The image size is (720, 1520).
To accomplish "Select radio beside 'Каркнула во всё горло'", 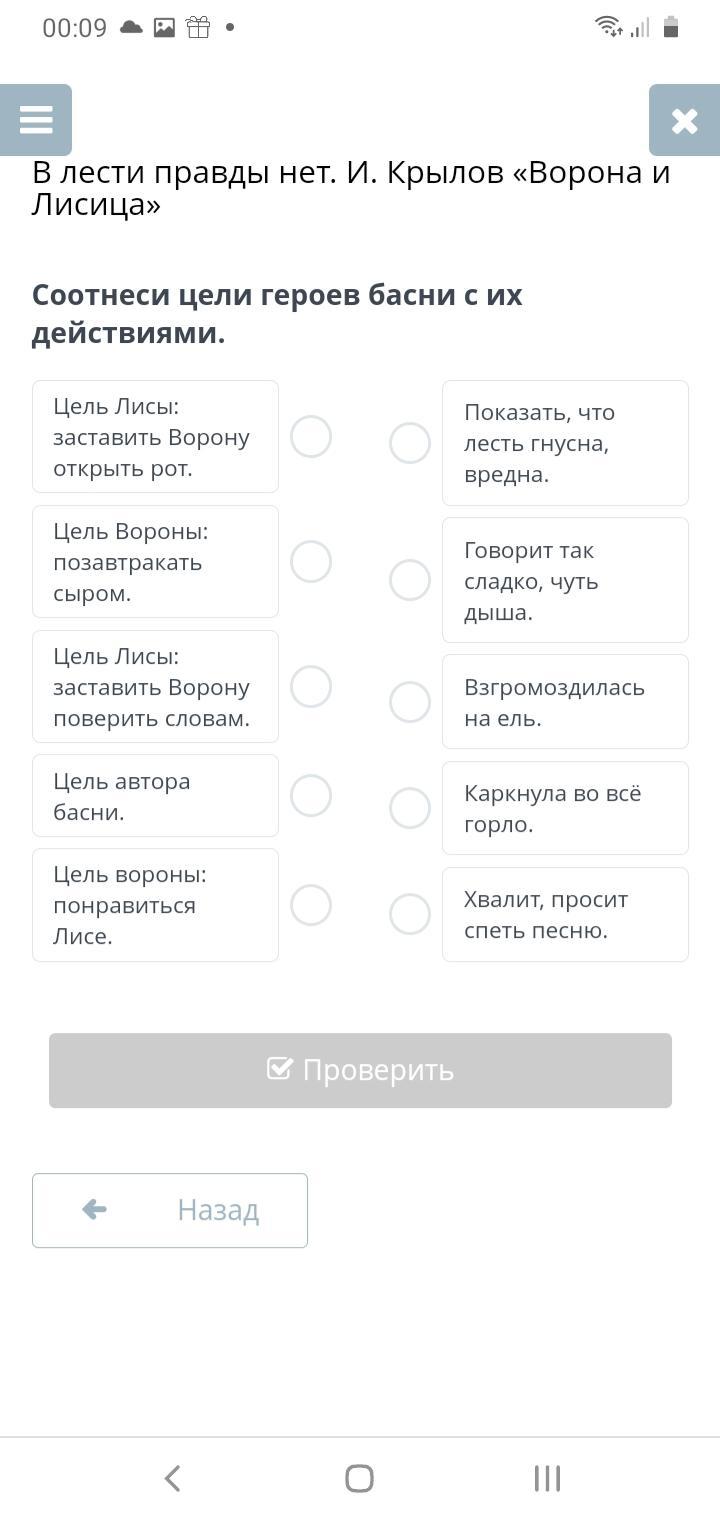I will coord(410,808).
